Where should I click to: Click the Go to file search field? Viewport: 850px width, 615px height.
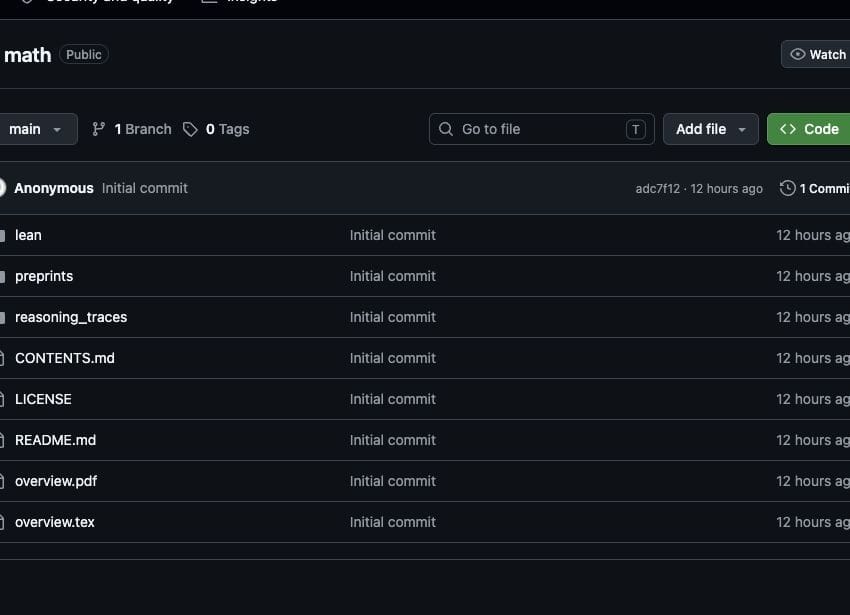(542, 129)
